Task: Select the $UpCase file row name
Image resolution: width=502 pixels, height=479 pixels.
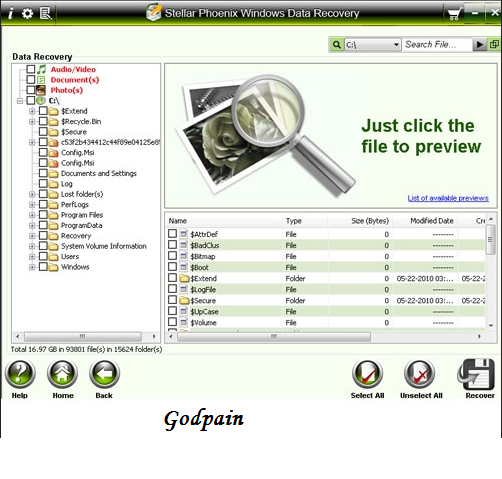Action: point(204,312)
